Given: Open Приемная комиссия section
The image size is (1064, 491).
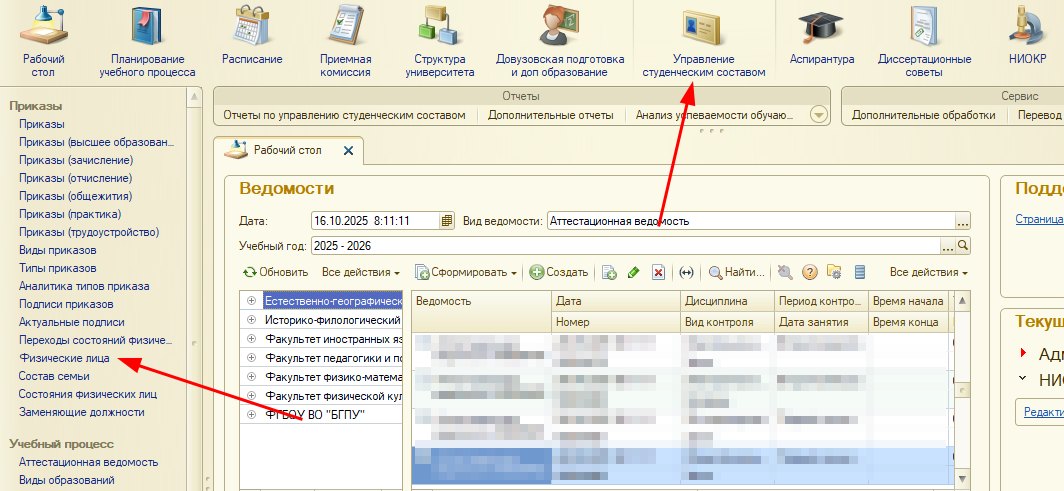Looking at the screenshot, I should [x=346, y=28].
